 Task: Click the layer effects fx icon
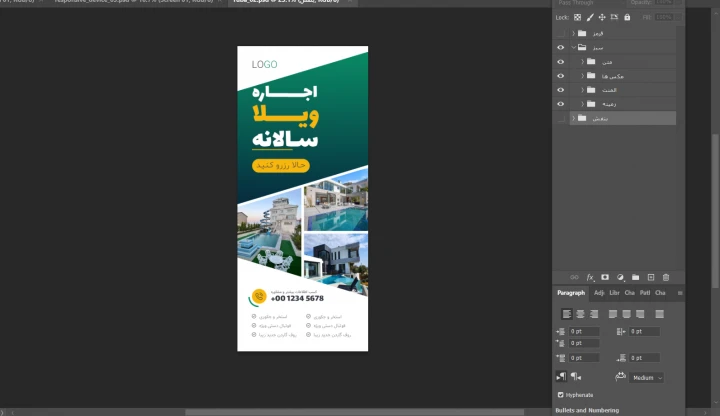[590, 277]
